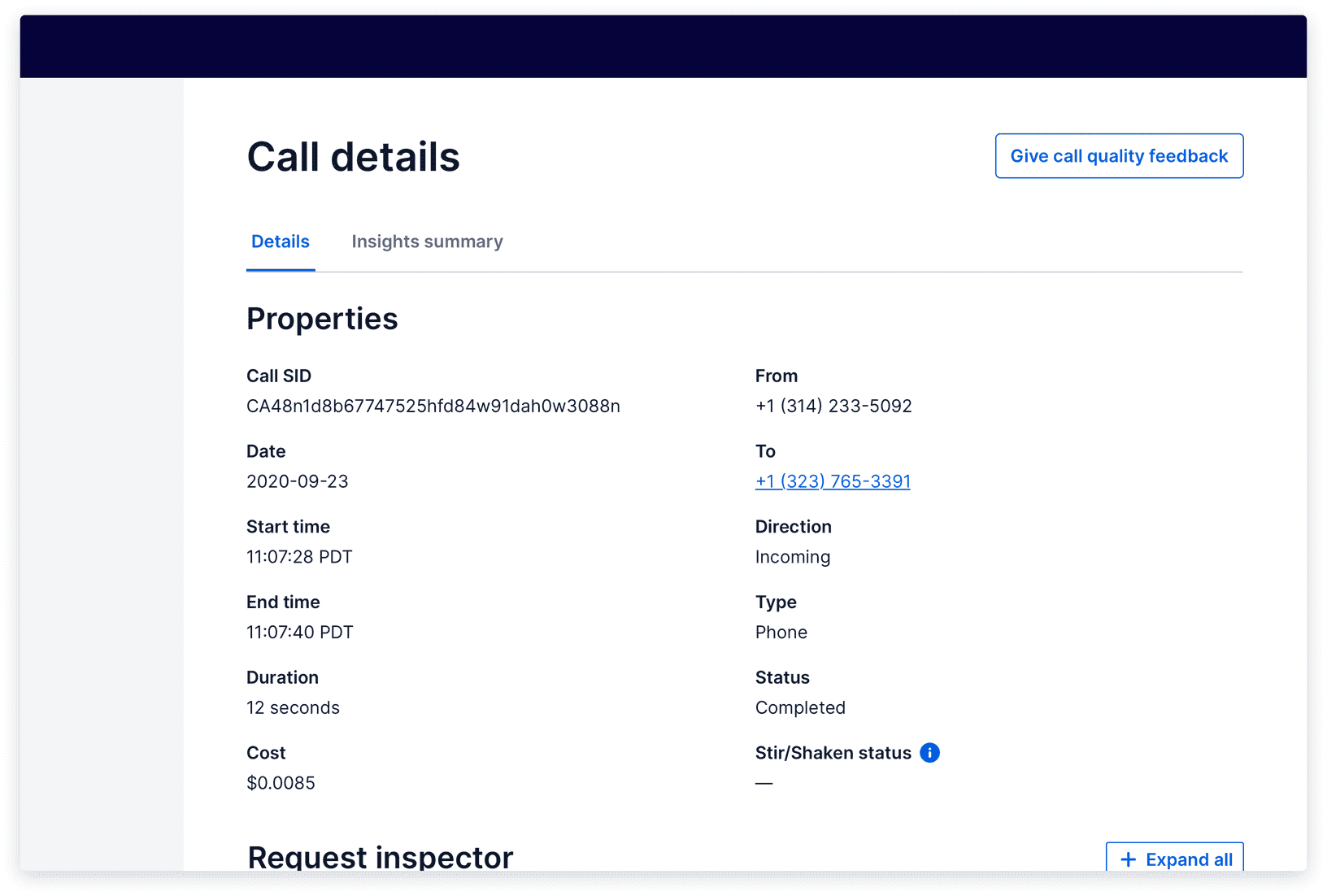This screenshot has width=1327, height=896.
Task: Click the From number +1 (314) 233-5092
Action: 833,406
